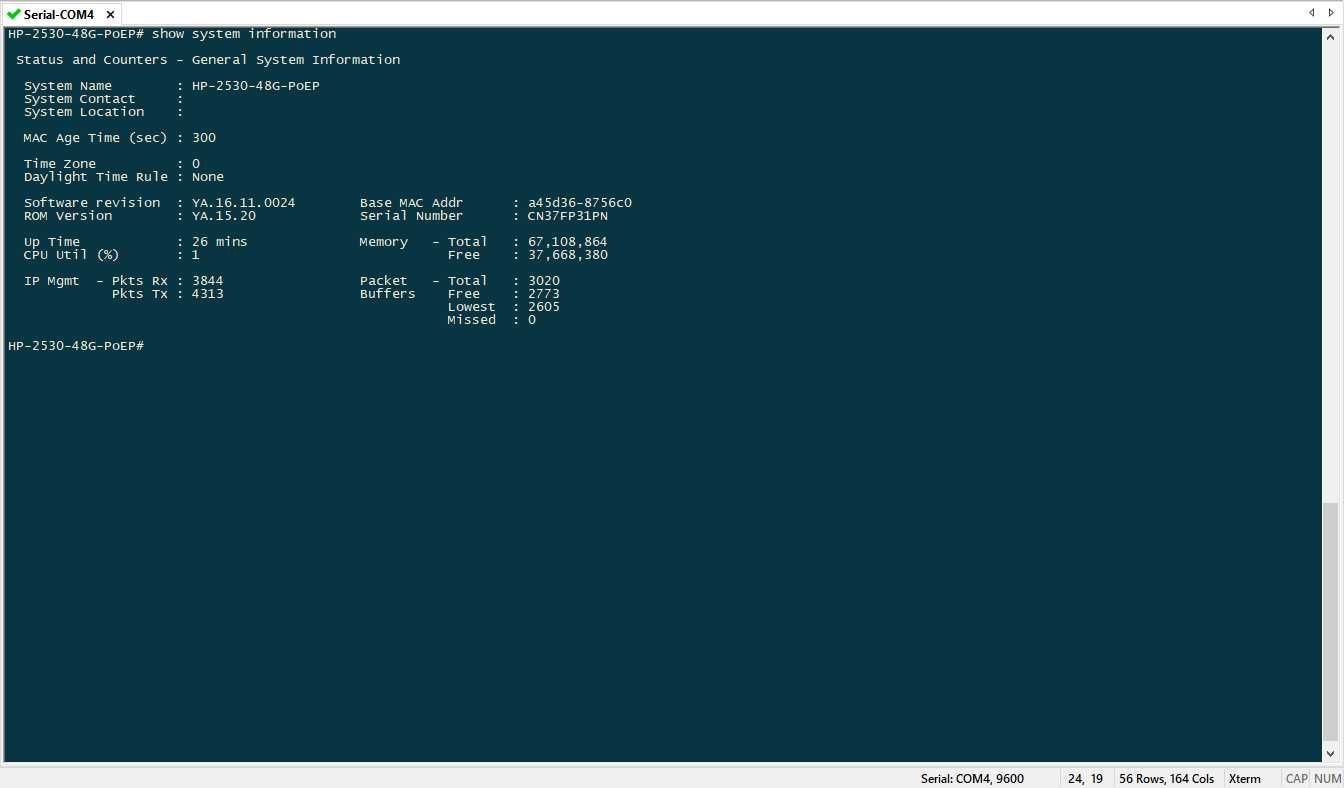Click the status bar Serial: COM4, 9600

(972, 778)
